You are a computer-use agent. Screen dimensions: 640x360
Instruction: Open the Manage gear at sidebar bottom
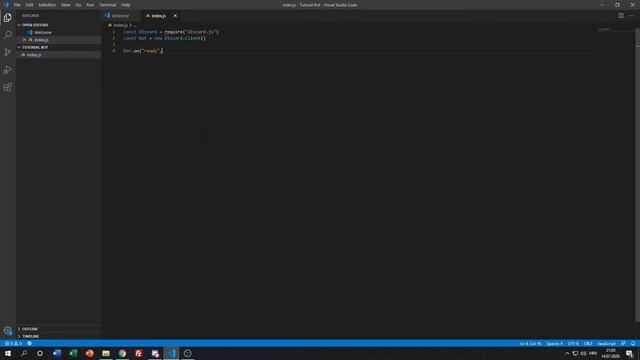point(7,331)
